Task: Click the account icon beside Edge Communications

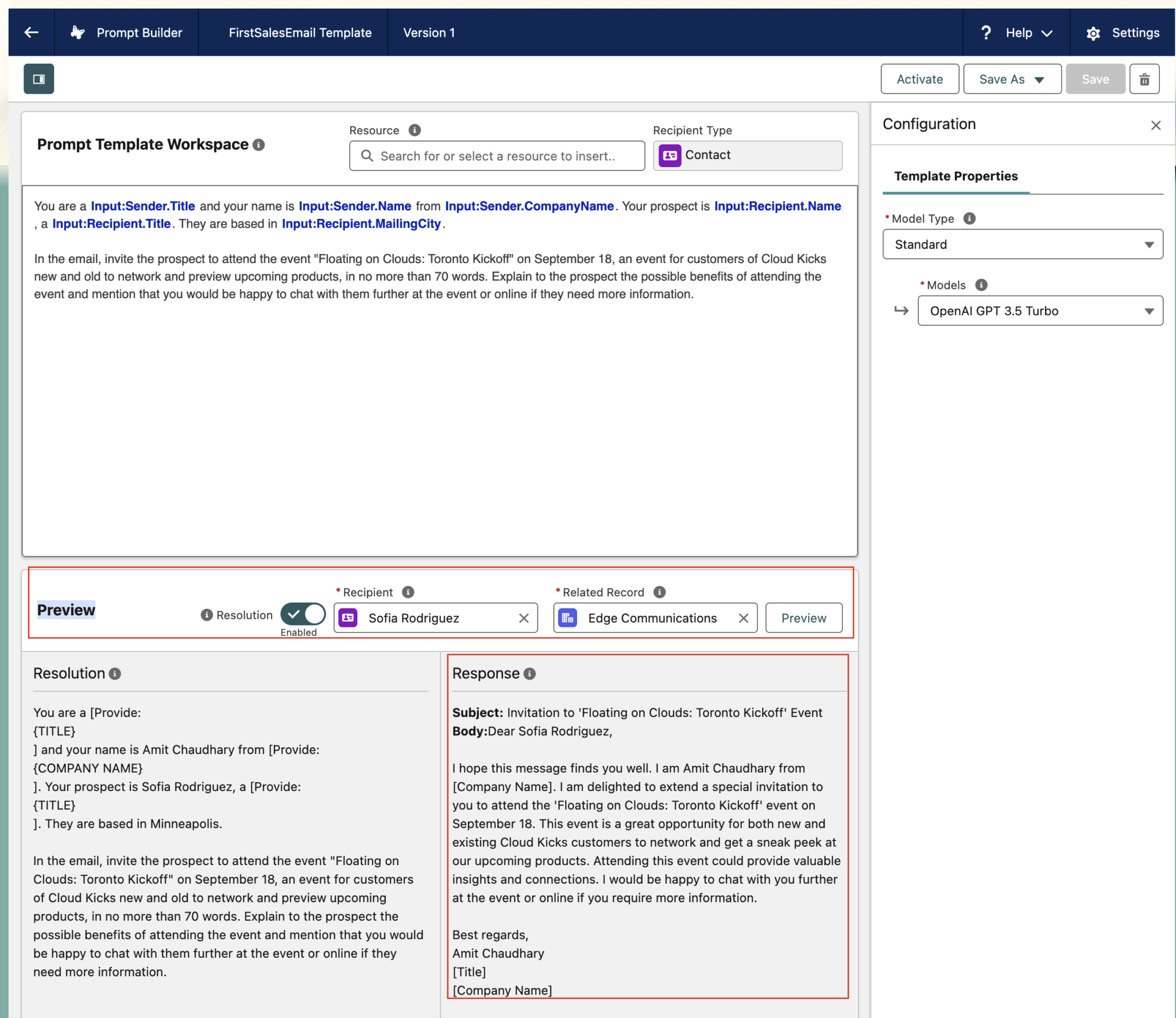Action: click(x=568, y=618)
